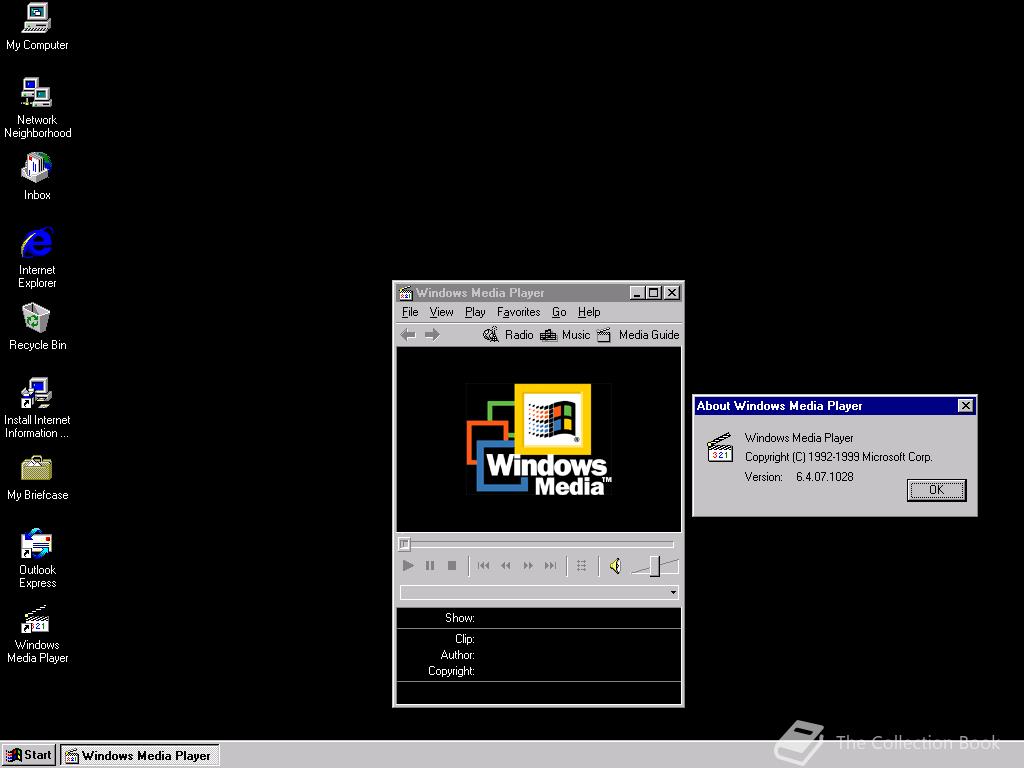The image size is (1024, 768).
Task: Open the File menu
Action: coord(410,312)
